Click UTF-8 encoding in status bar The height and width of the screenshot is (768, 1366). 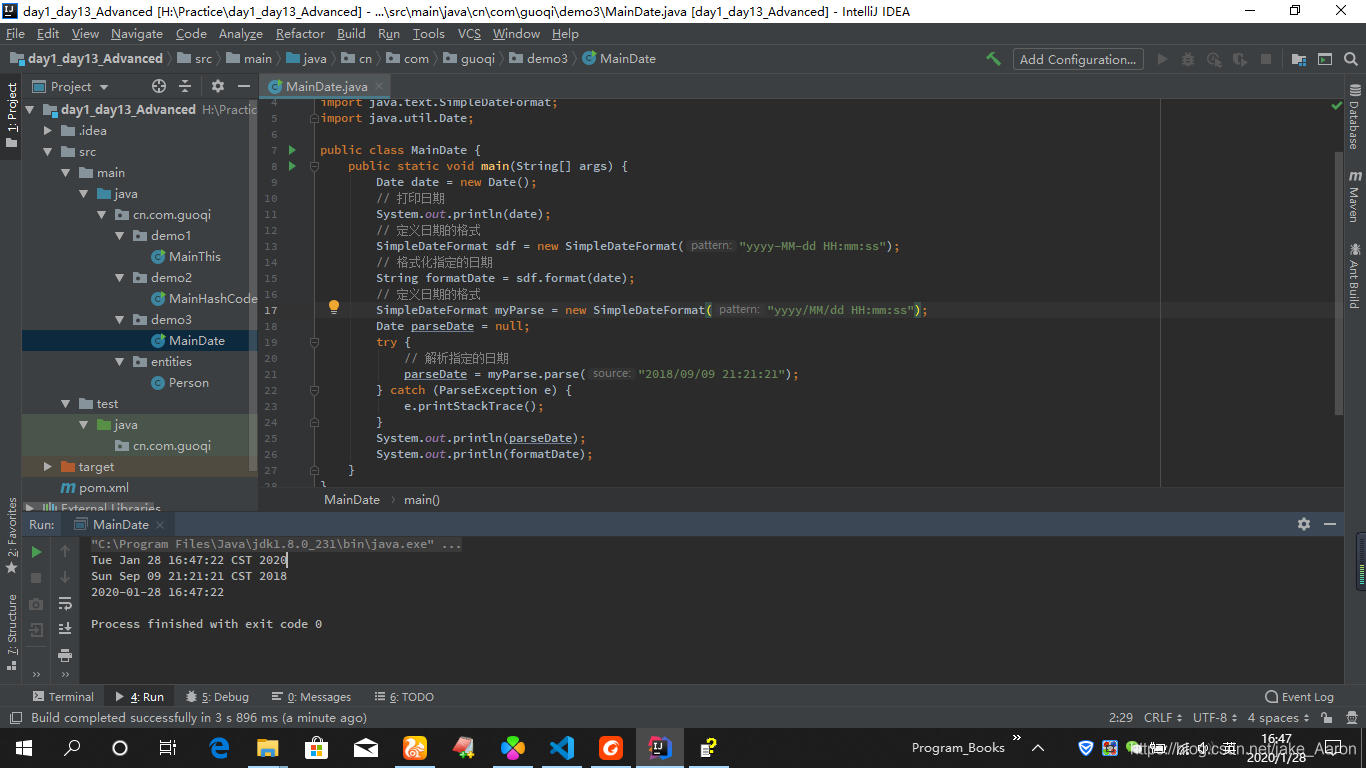(x=1214, y=718)
